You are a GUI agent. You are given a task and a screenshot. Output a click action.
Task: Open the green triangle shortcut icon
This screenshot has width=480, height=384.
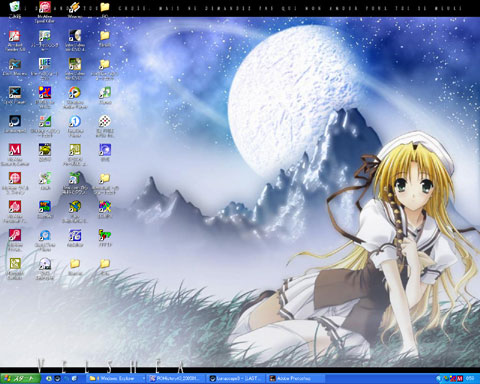click(45, 121)
